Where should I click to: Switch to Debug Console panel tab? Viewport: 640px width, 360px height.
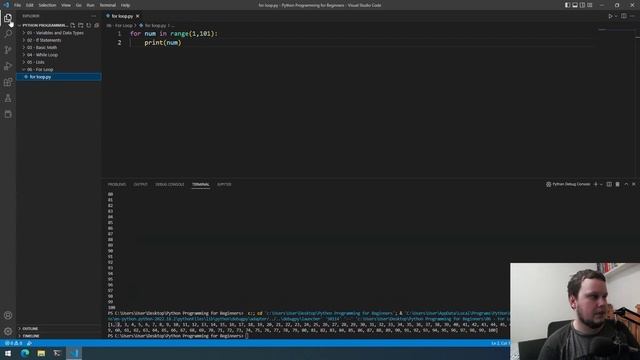tap(170, 184)
